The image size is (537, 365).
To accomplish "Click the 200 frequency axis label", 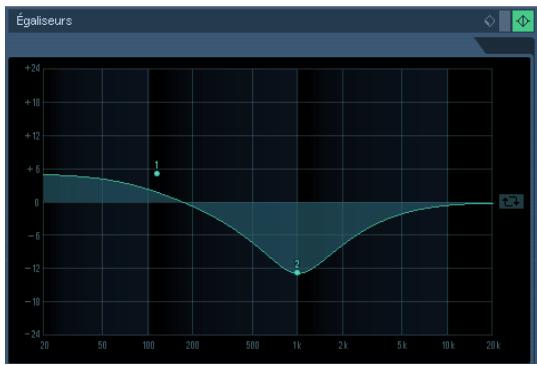I will [x=192, y=345].
